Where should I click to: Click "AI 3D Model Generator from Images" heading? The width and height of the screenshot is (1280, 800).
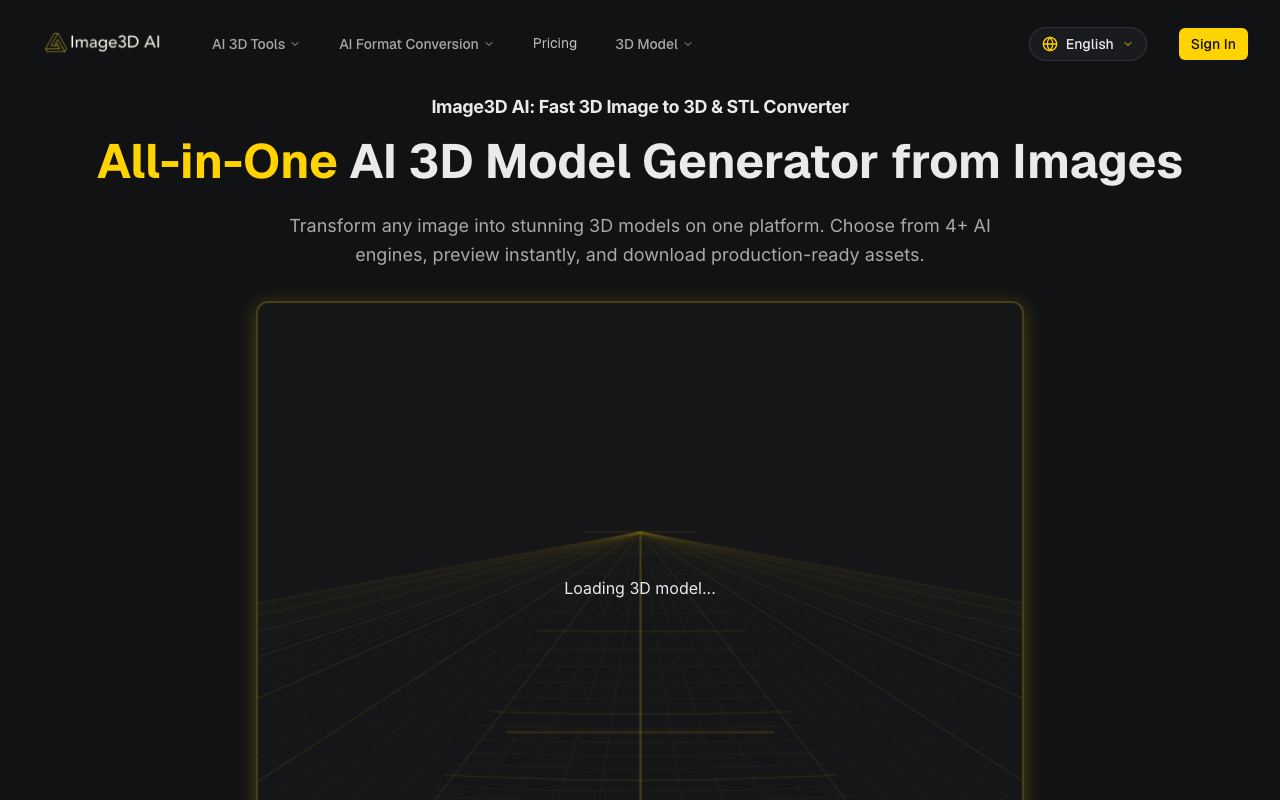(x=766, y=161)
